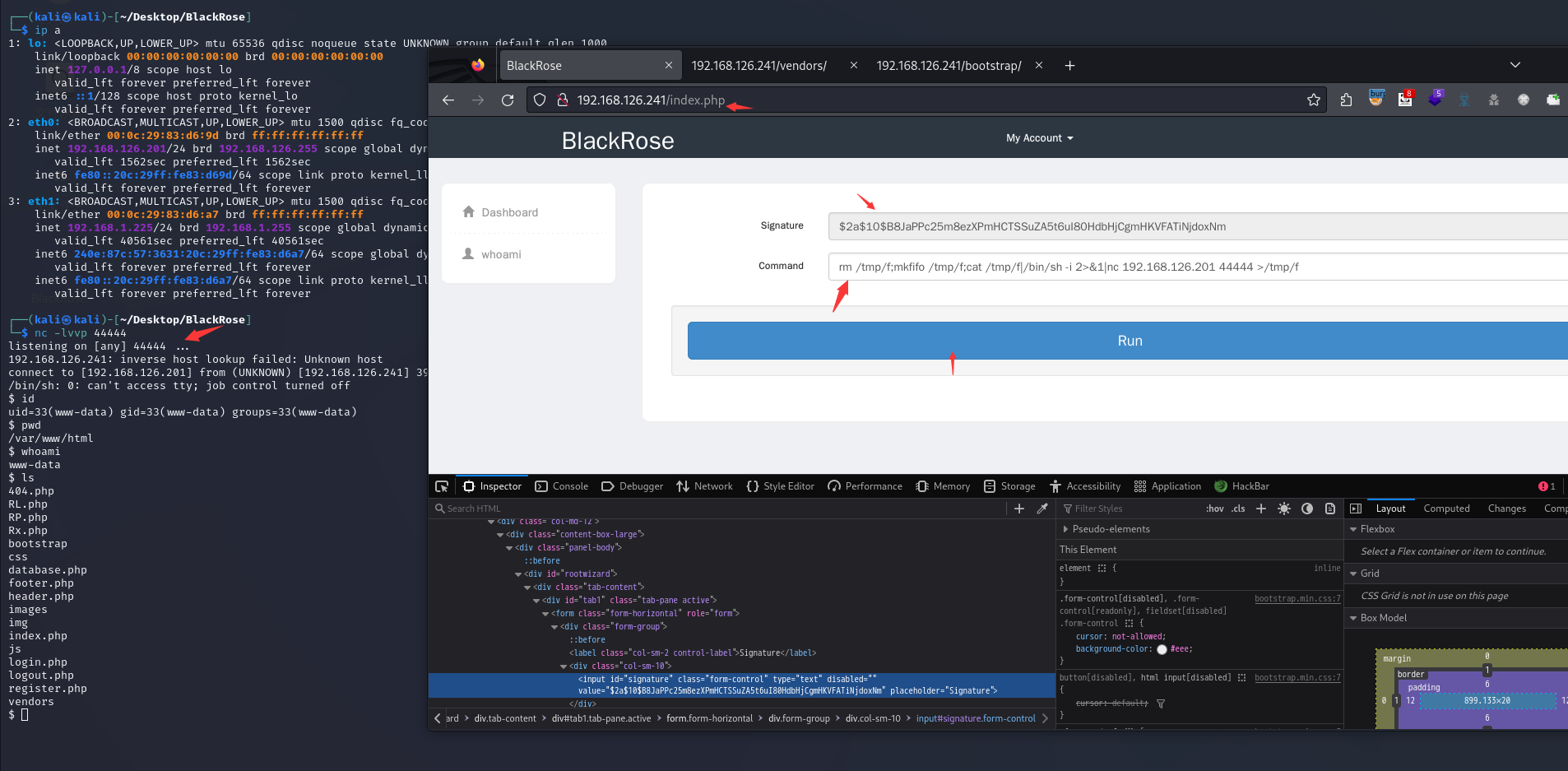Image resolution: width=1568 pixels, height=771 pixels.
Task: Go back using browser back arrow
Action: [x=448, y=100]
